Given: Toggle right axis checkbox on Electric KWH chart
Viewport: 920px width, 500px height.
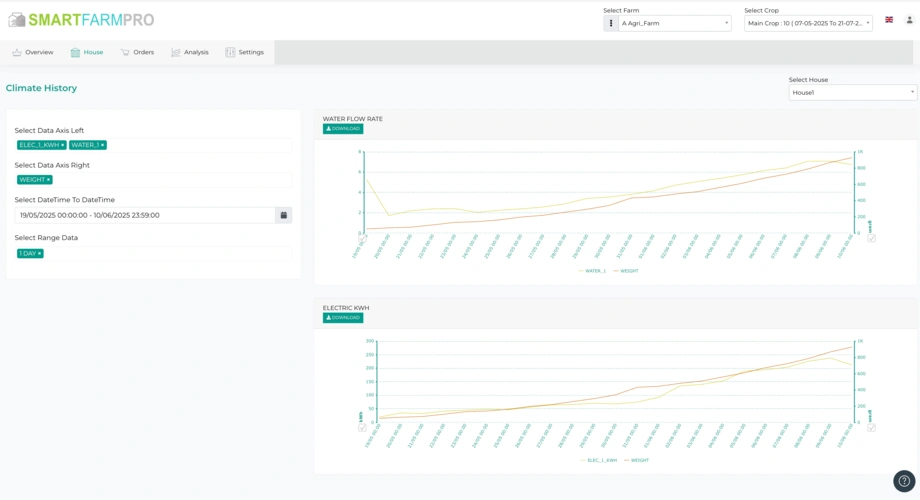Looking at the screenshot, I should (871, 428).
